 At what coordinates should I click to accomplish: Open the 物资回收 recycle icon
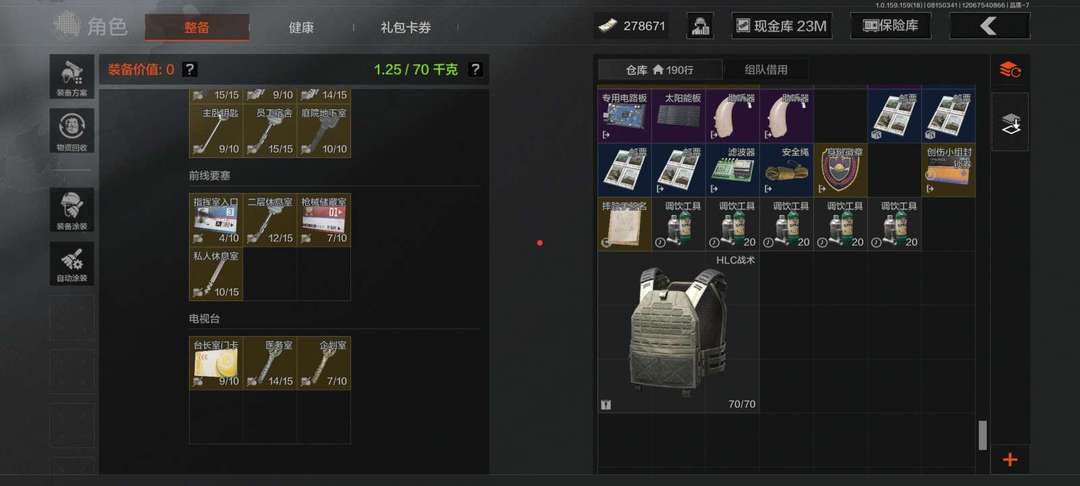pyautogui.click(x=72, y=130)
